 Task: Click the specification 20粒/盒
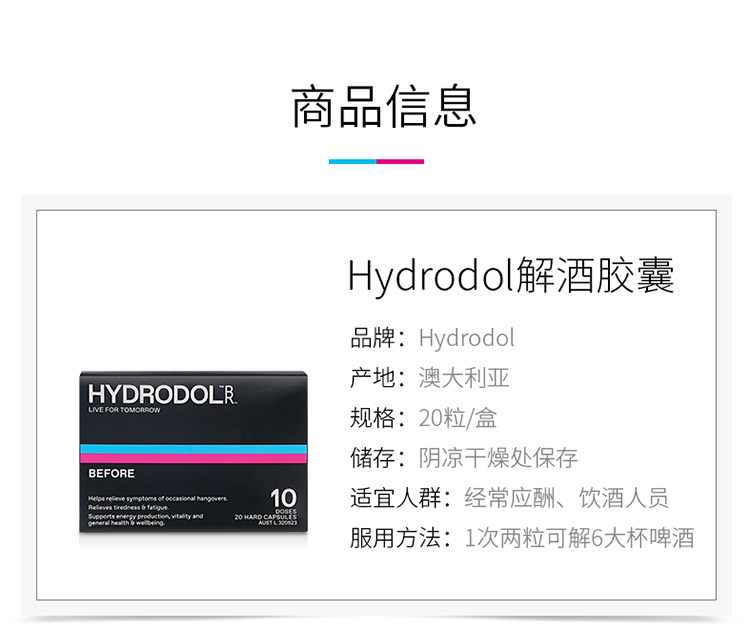457,418
